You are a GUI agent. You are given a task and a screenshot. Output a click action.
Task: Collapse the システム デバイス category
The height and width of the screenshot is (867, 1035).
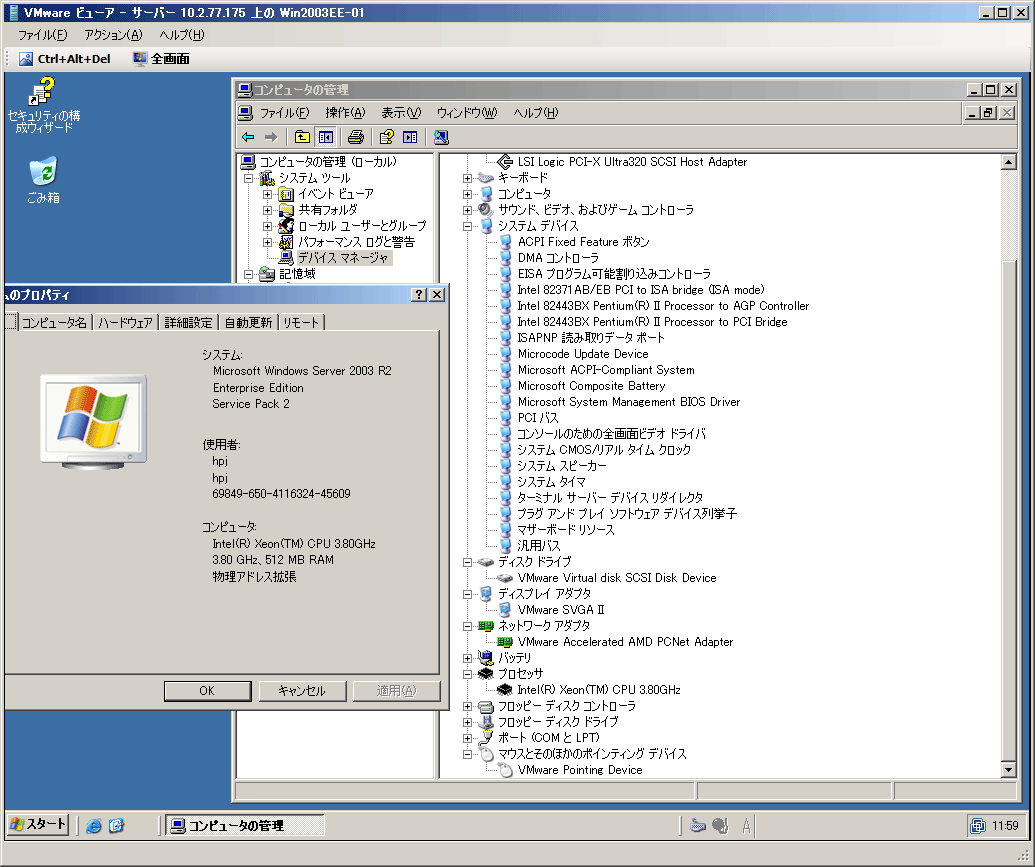[467, 226]
